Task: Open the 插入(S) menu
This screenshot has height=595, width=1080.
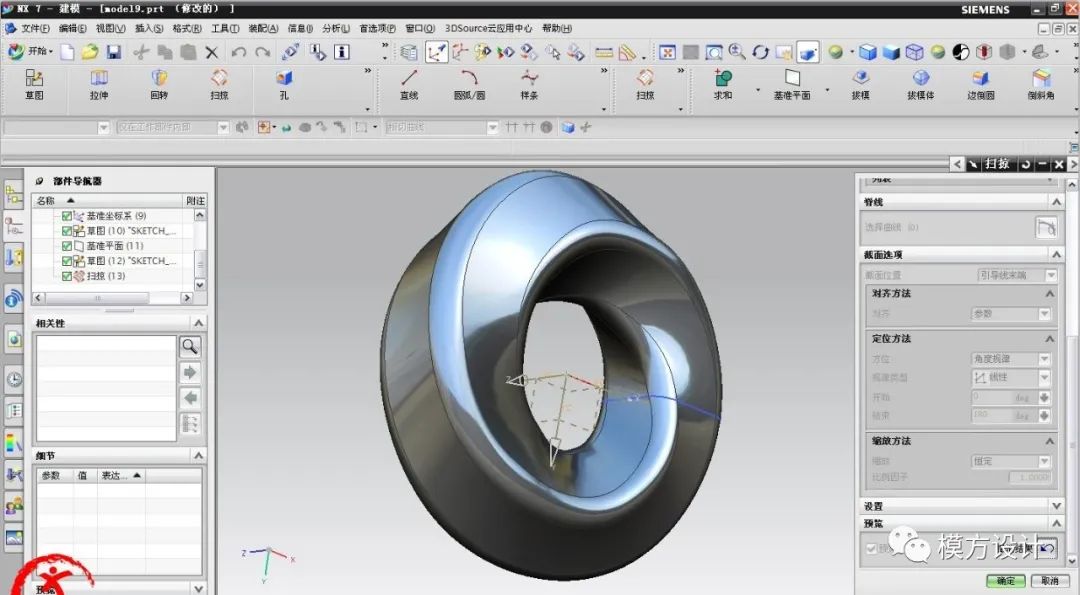Action: (x=149, y=28)
